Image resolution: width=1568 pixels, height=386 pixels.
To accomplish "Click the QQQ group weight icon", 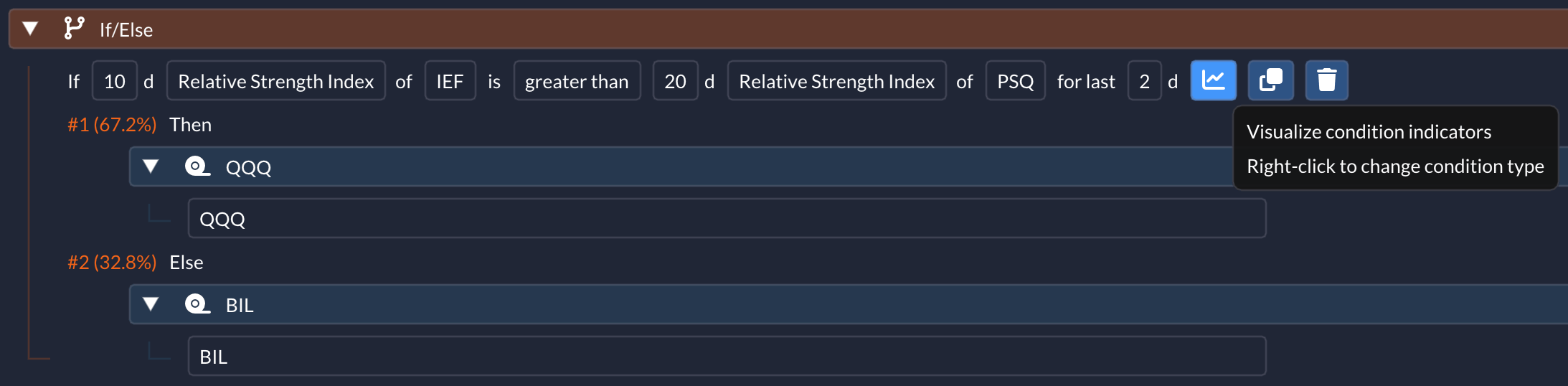I will pos(197,166).
